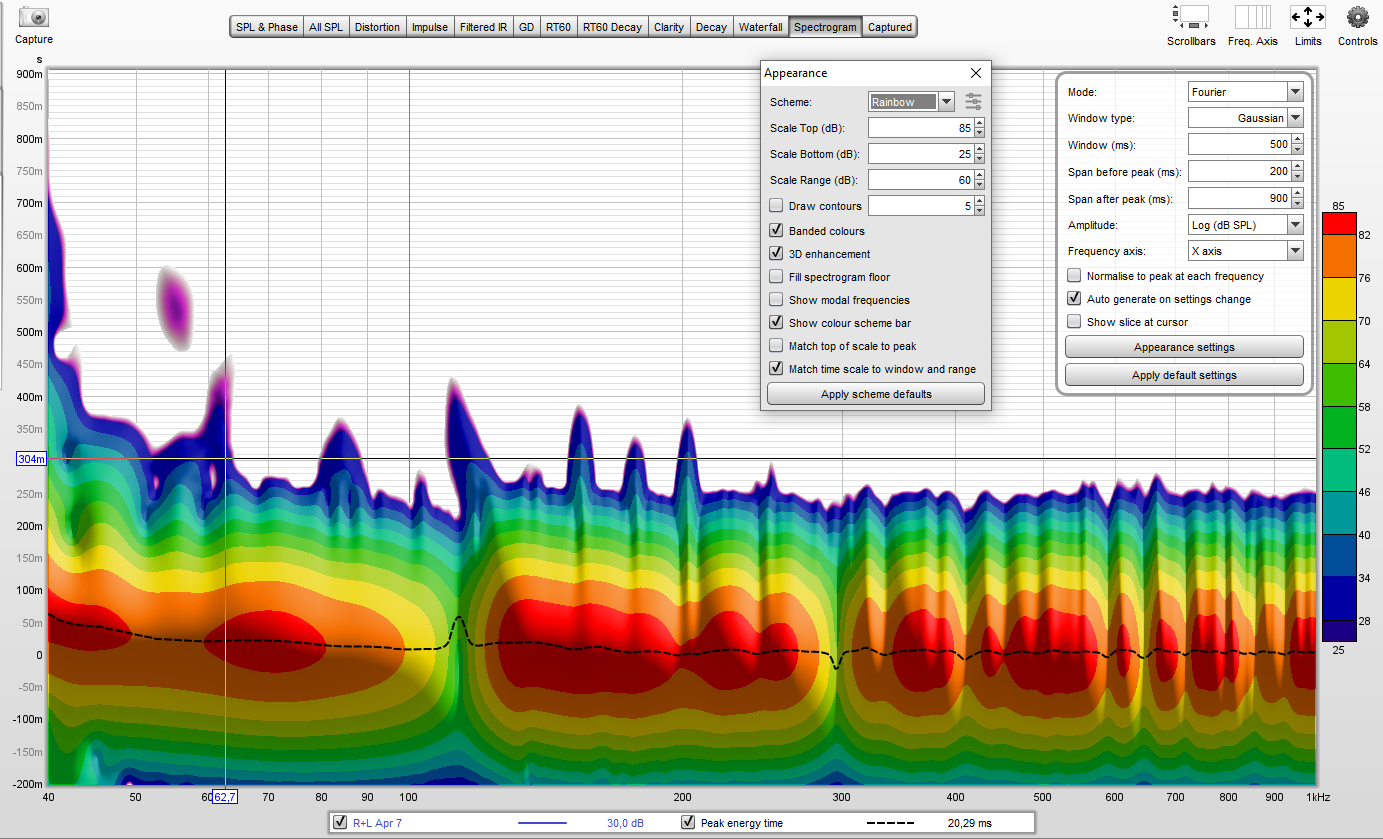Enable the Draw contours checkbox

coord(776,206)
